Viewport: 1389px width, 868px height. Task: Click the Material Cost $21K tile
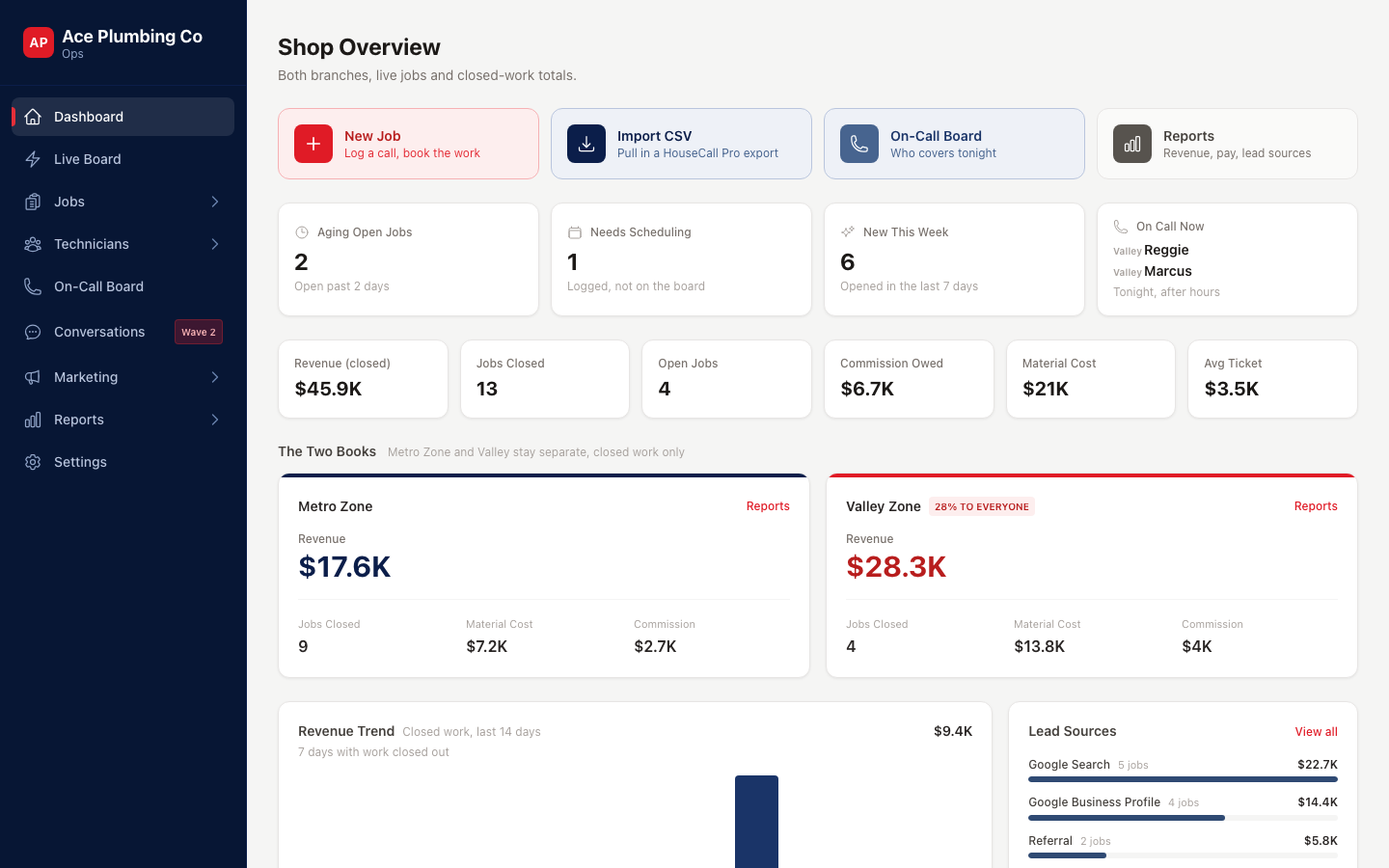click(1091, 379)
